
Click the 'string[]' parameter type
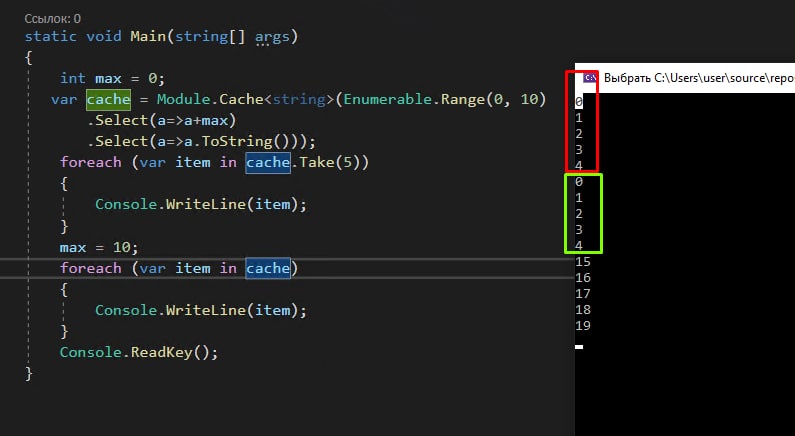tap(210, 37)
